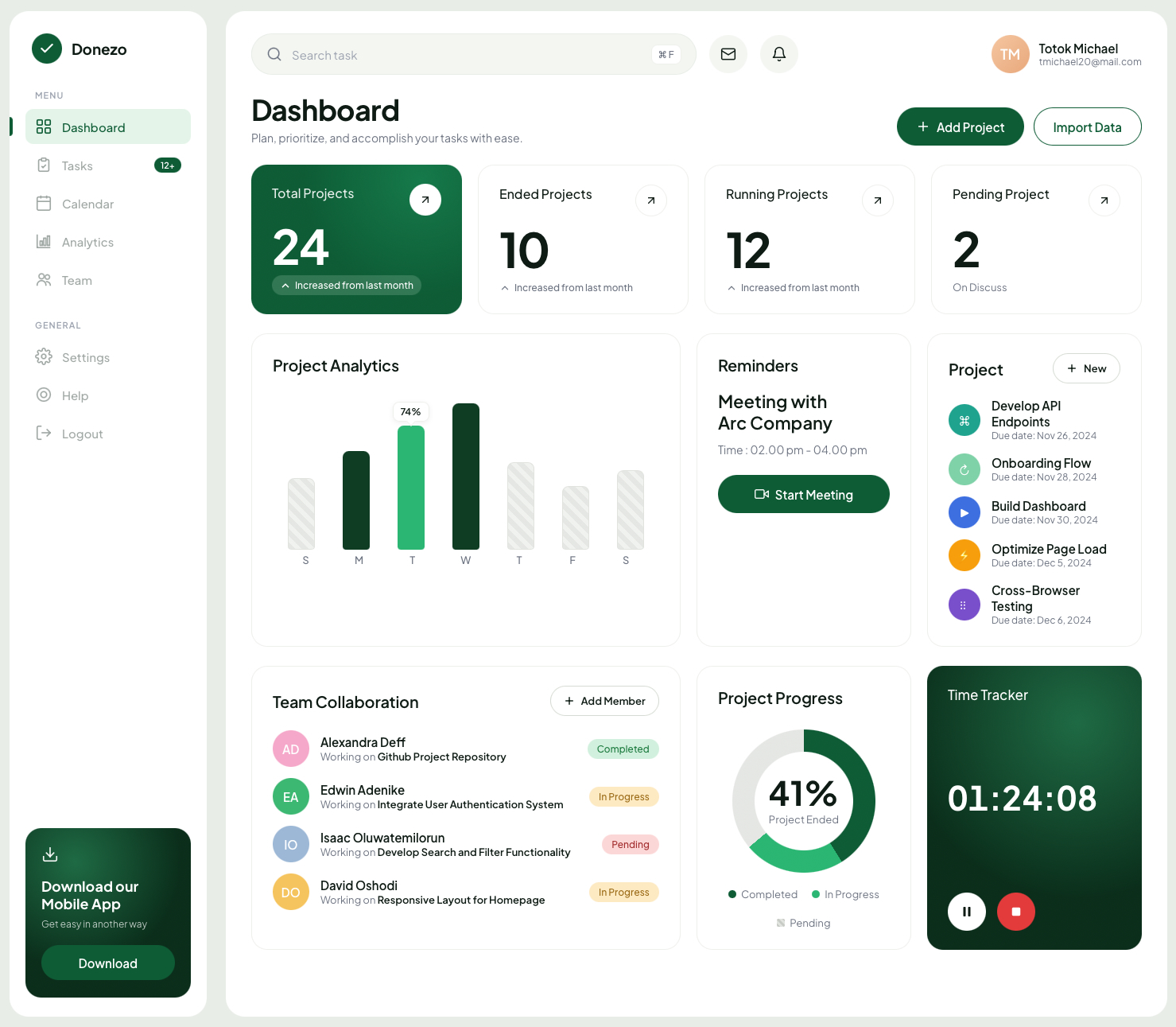Click the download icon in mobile app card
Image resolution: width=1176 pixels, height=1027 pixels.
point(50,854)
